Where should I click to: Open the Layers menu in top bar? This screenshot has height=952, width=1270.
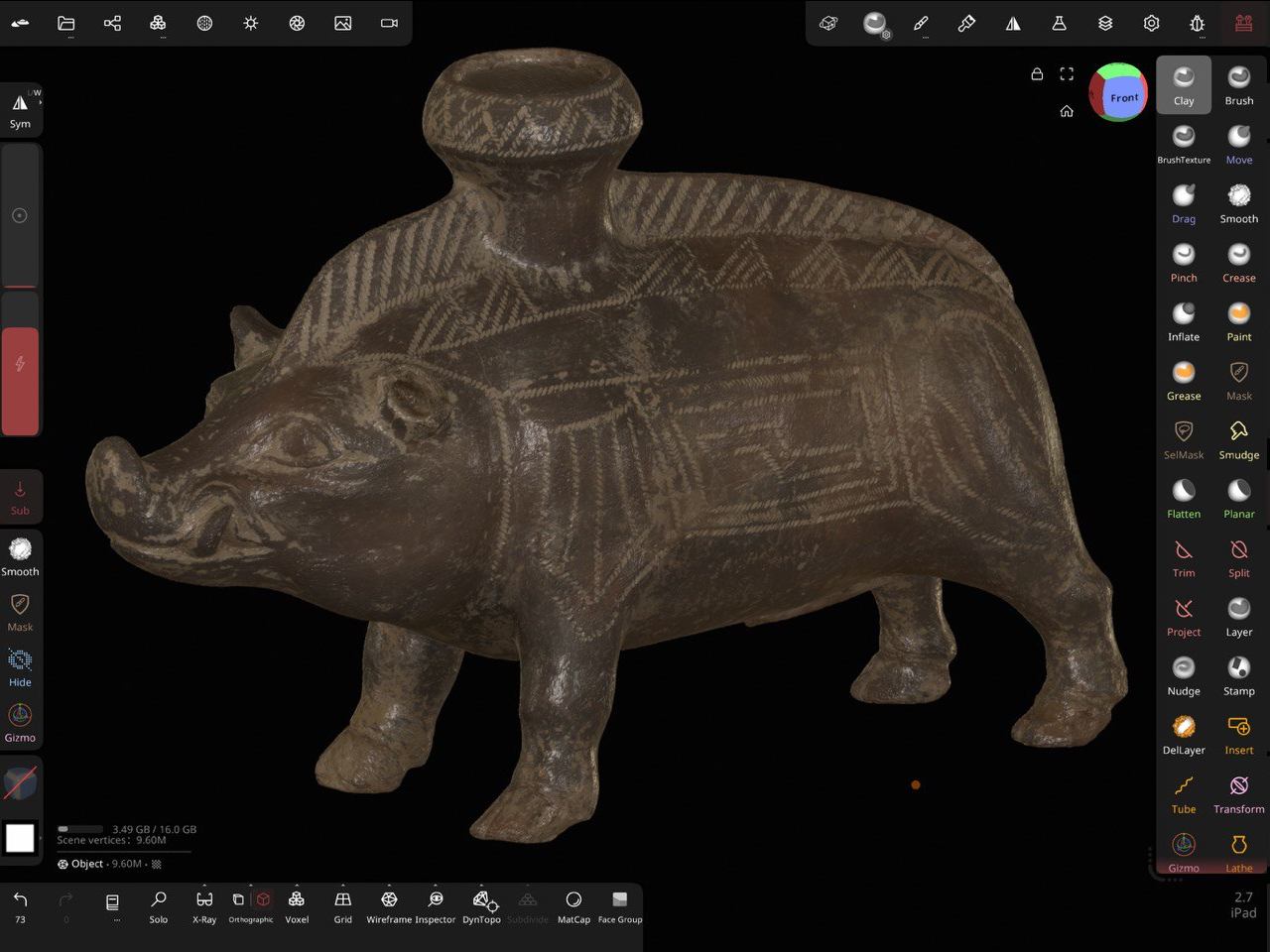pyautogui.click(x=1105, y=23)
